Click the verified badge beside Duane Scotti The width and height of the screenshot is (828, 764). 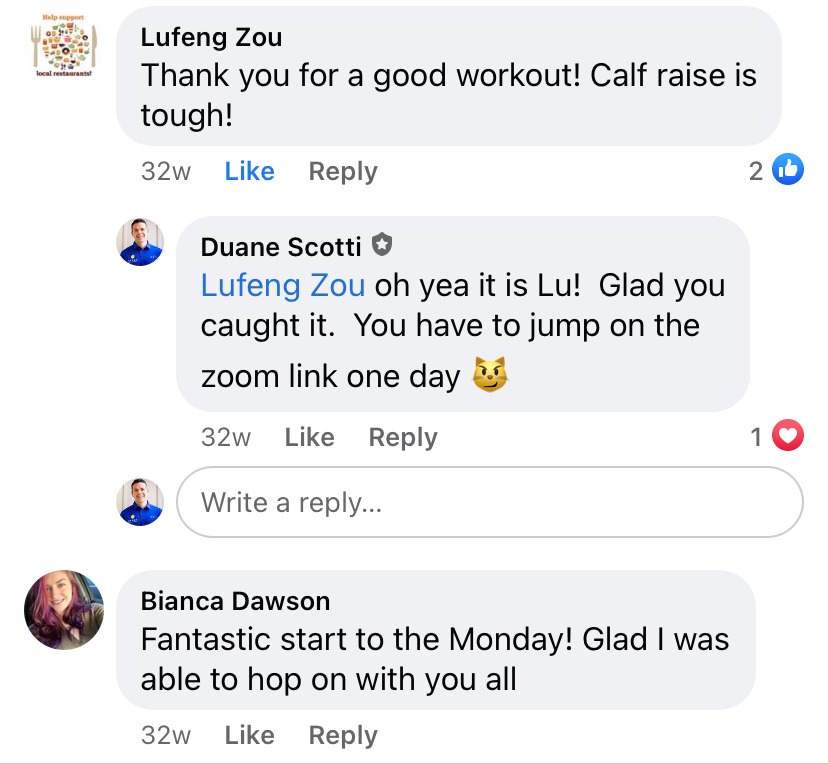tap(381, 245)
